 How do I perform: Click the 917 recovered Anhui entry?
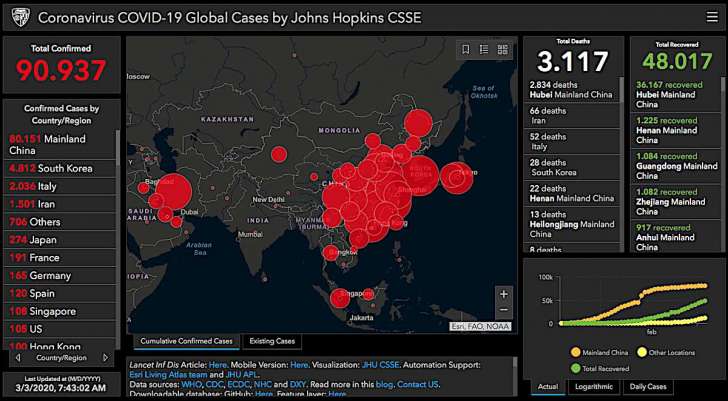tap(675, 237)
